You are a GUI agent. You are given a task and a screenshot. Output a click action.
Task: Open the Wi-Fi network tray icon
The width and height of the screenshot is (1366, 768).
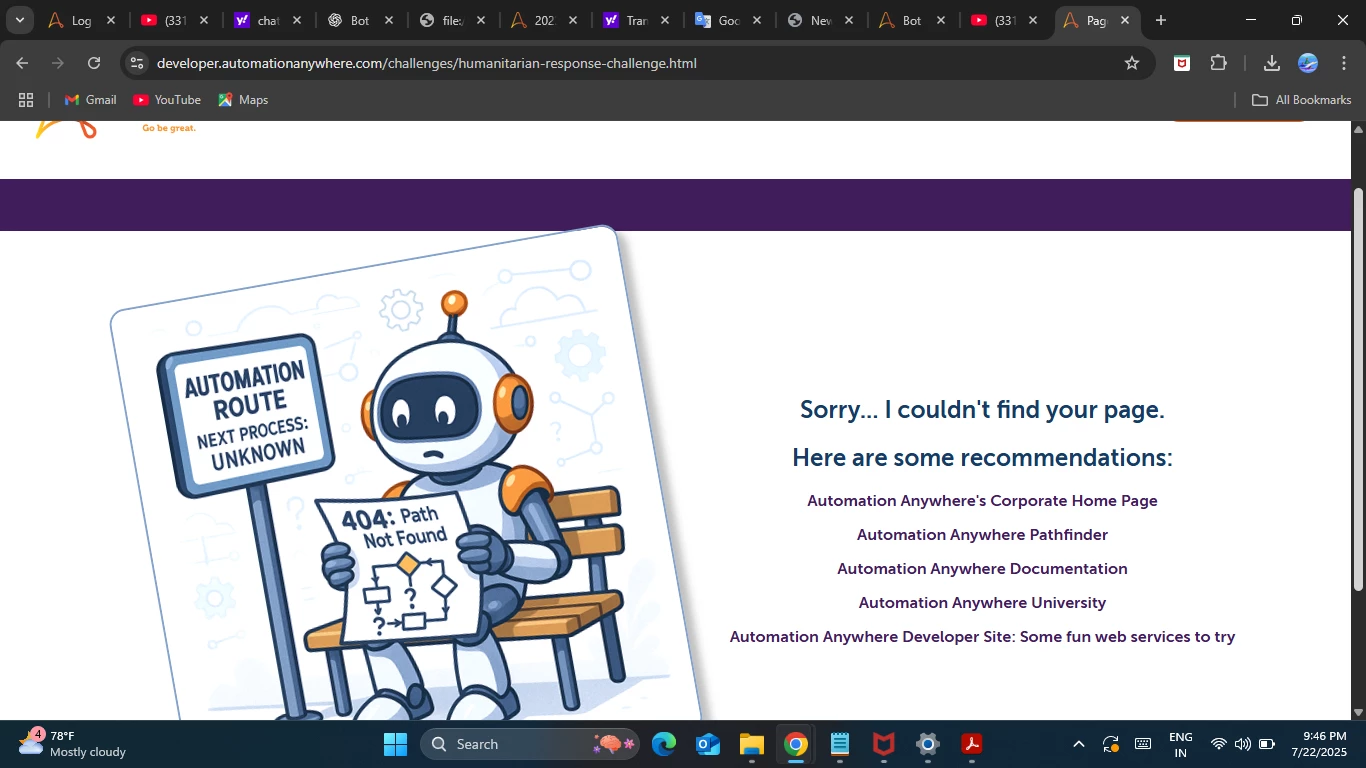coord(1218,744)
